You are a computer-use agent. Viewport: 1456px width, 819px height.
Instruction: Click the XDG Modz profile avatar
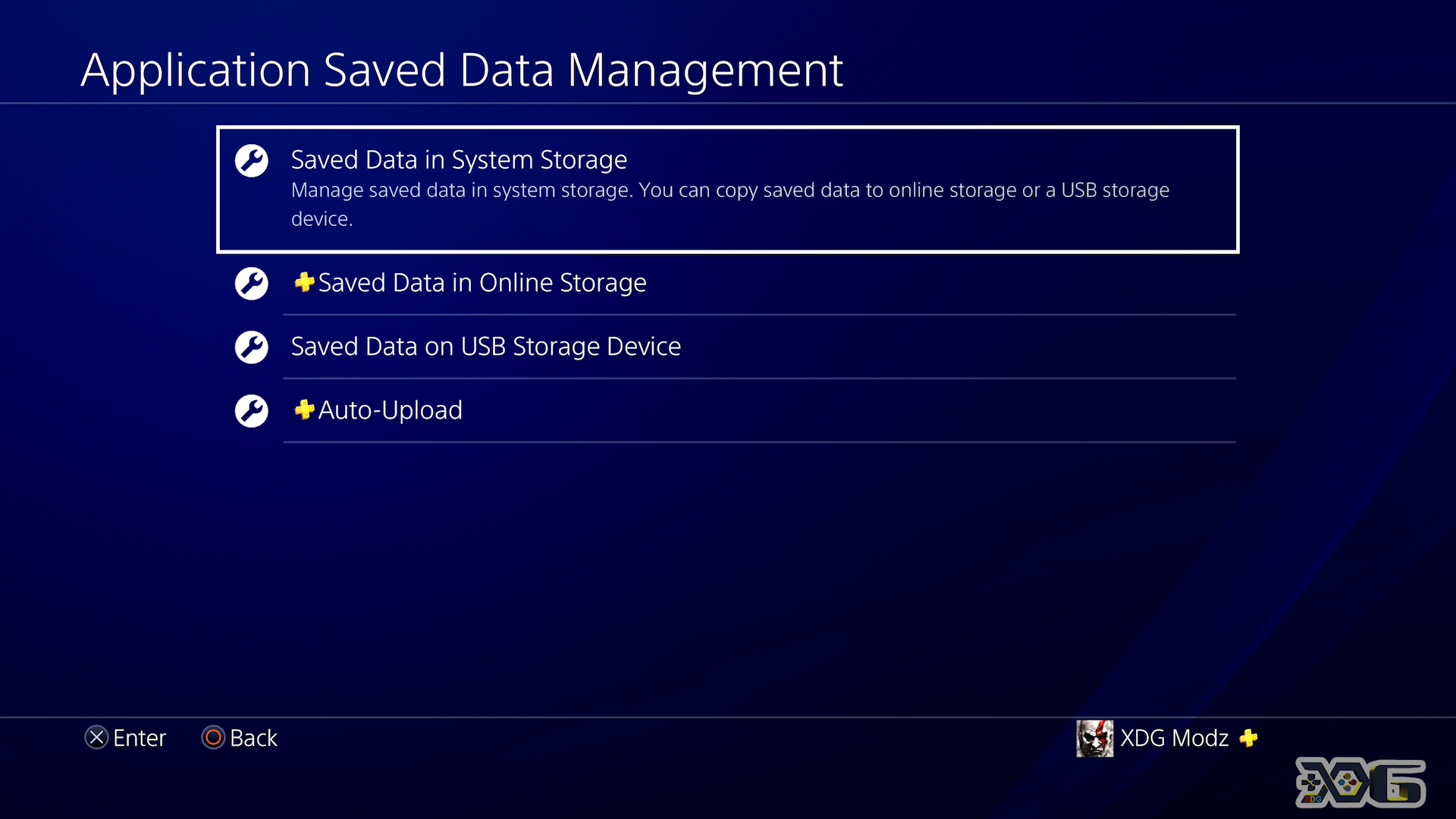1095,739
